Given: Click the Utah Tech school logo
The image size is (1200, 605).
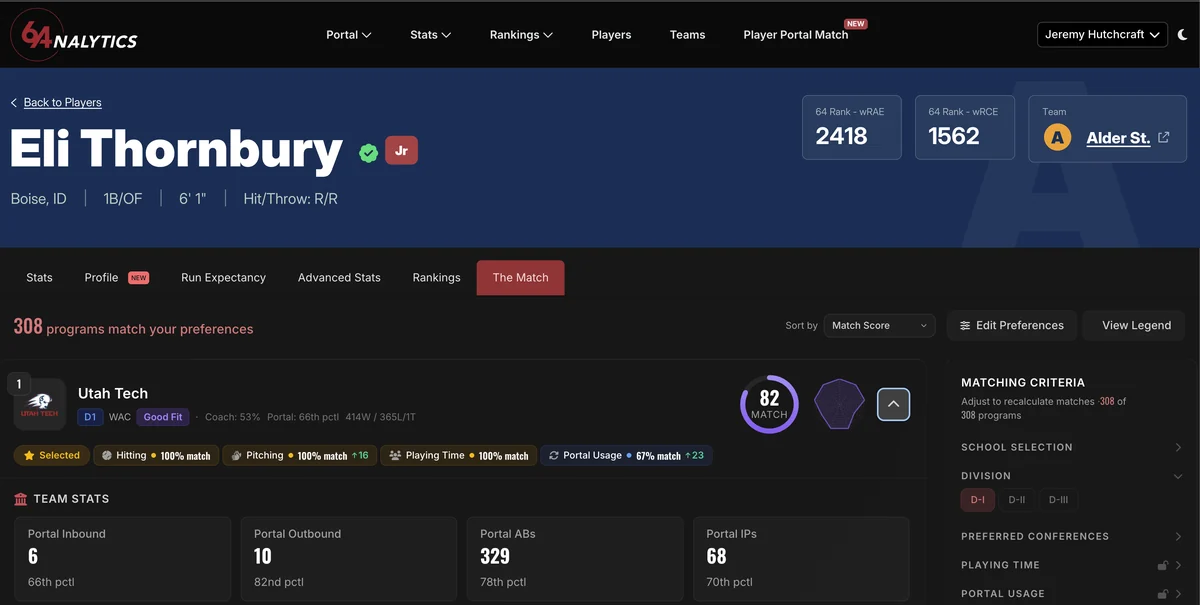Looking at the screenshot, I should click(40, 404).
